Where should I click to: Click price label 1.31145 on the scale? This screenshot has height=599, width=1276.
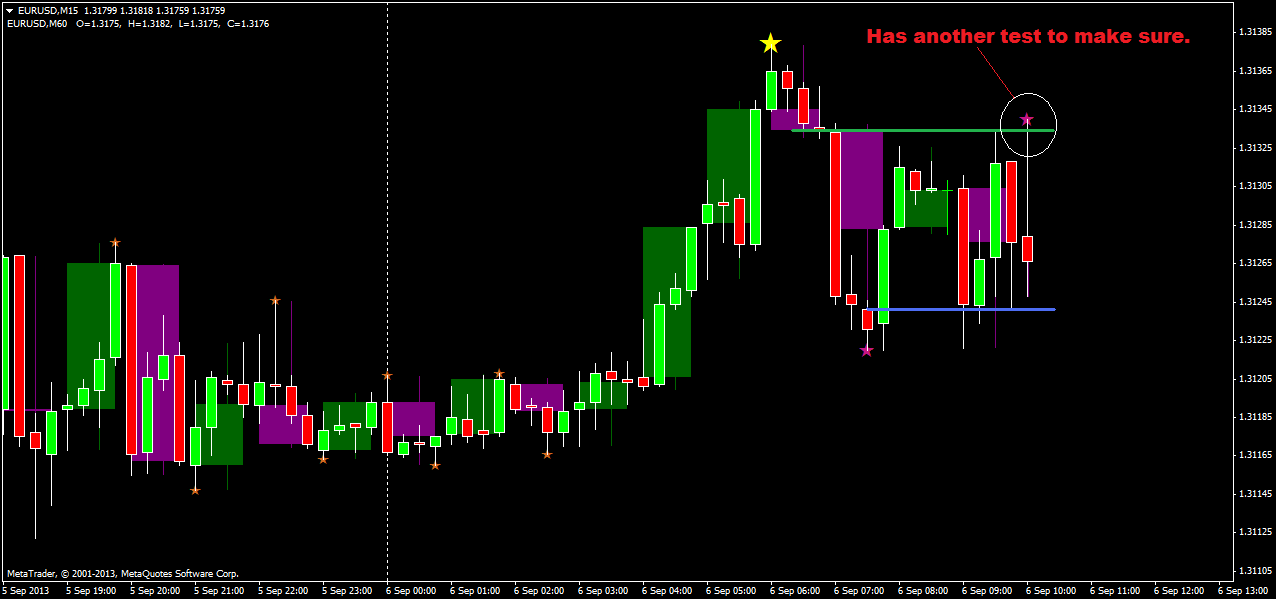[1254, 494]
